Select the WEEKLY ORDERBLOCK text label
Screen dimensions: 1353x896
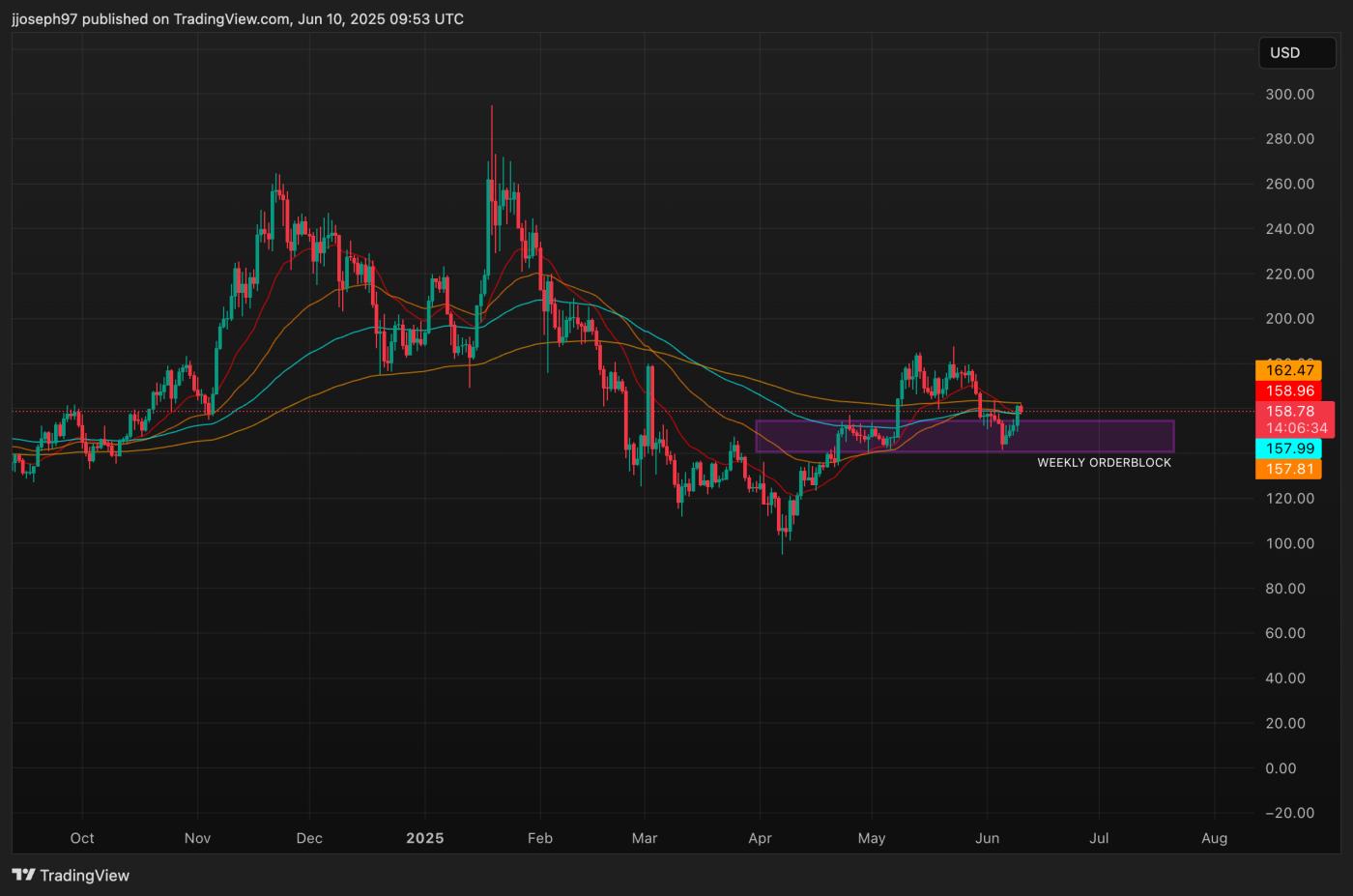point(1104,463)
